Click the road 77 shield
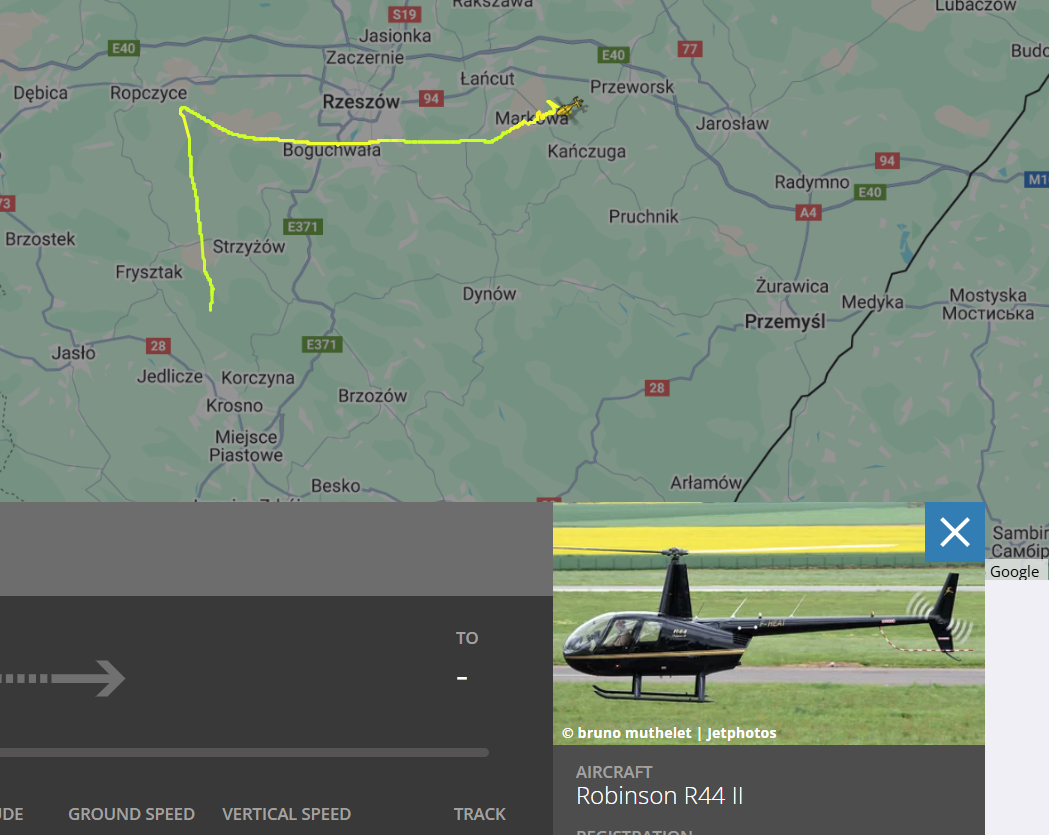Image resolution: width=1049 pixels, height=835 pixels. 690,49
